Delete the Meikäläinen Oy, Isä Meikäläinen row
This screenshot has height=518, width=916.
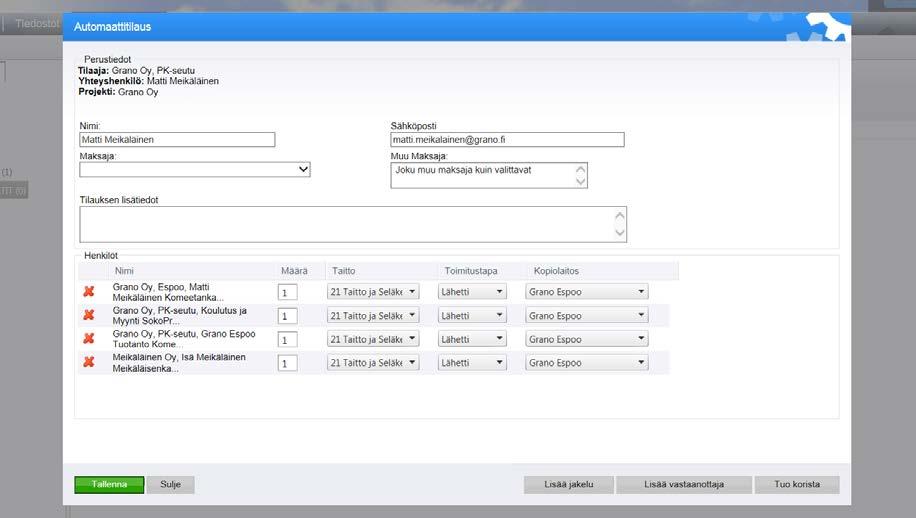coord(89,361)
